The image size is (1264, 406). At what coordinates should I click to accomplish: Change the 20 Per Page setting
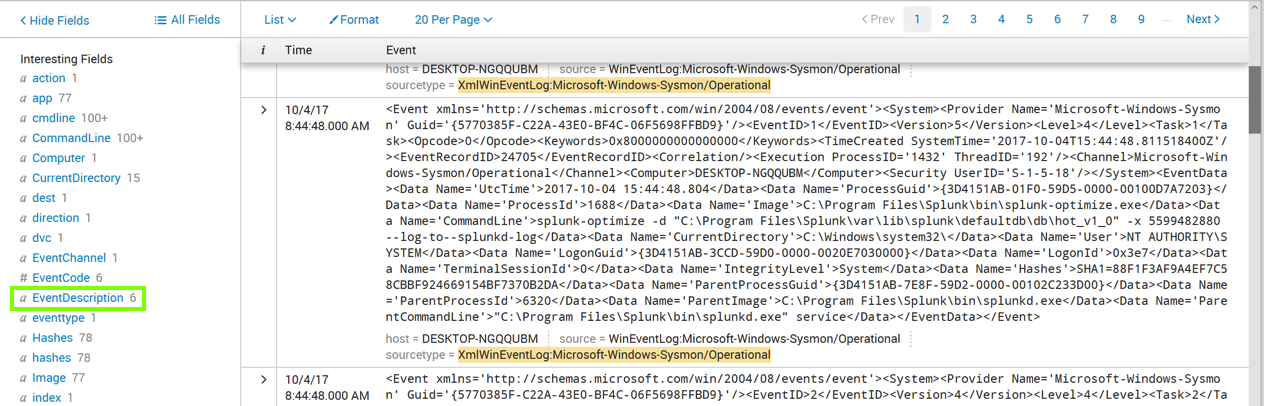point(453,20)
